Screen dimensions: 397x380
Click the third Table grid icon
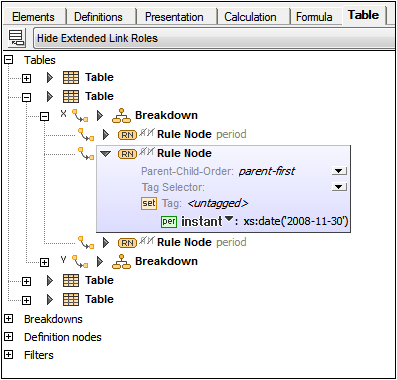pyautogui.click(x=71, y=281)
